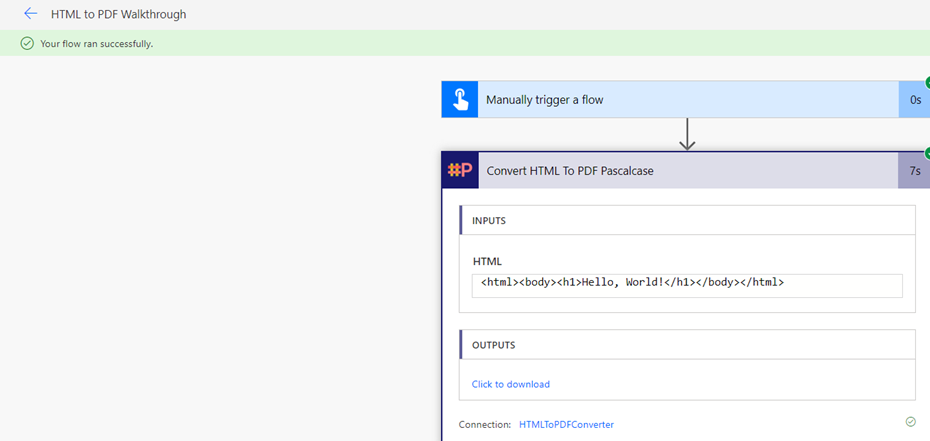Click the connection status check icon
930x441 pixels.
910,422
